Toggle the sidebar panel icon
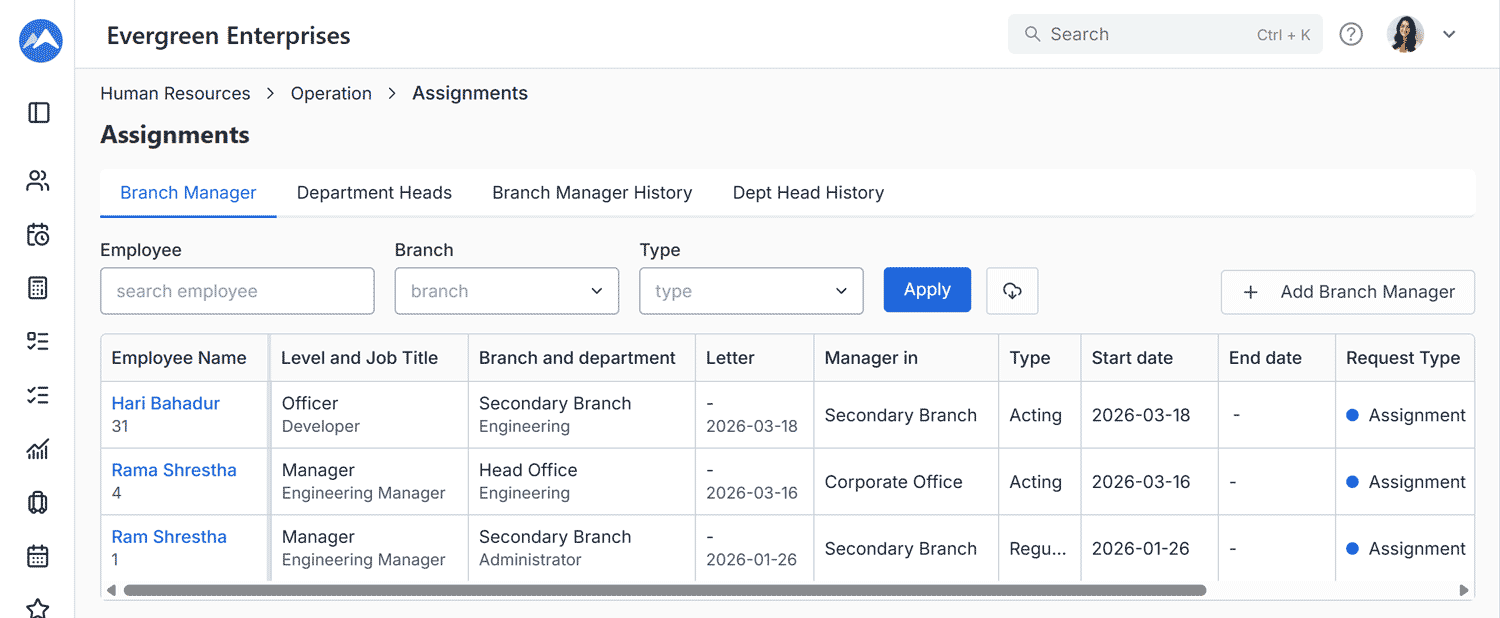Viewport: 1500px width, 618px height. click(x=39, y=113)
